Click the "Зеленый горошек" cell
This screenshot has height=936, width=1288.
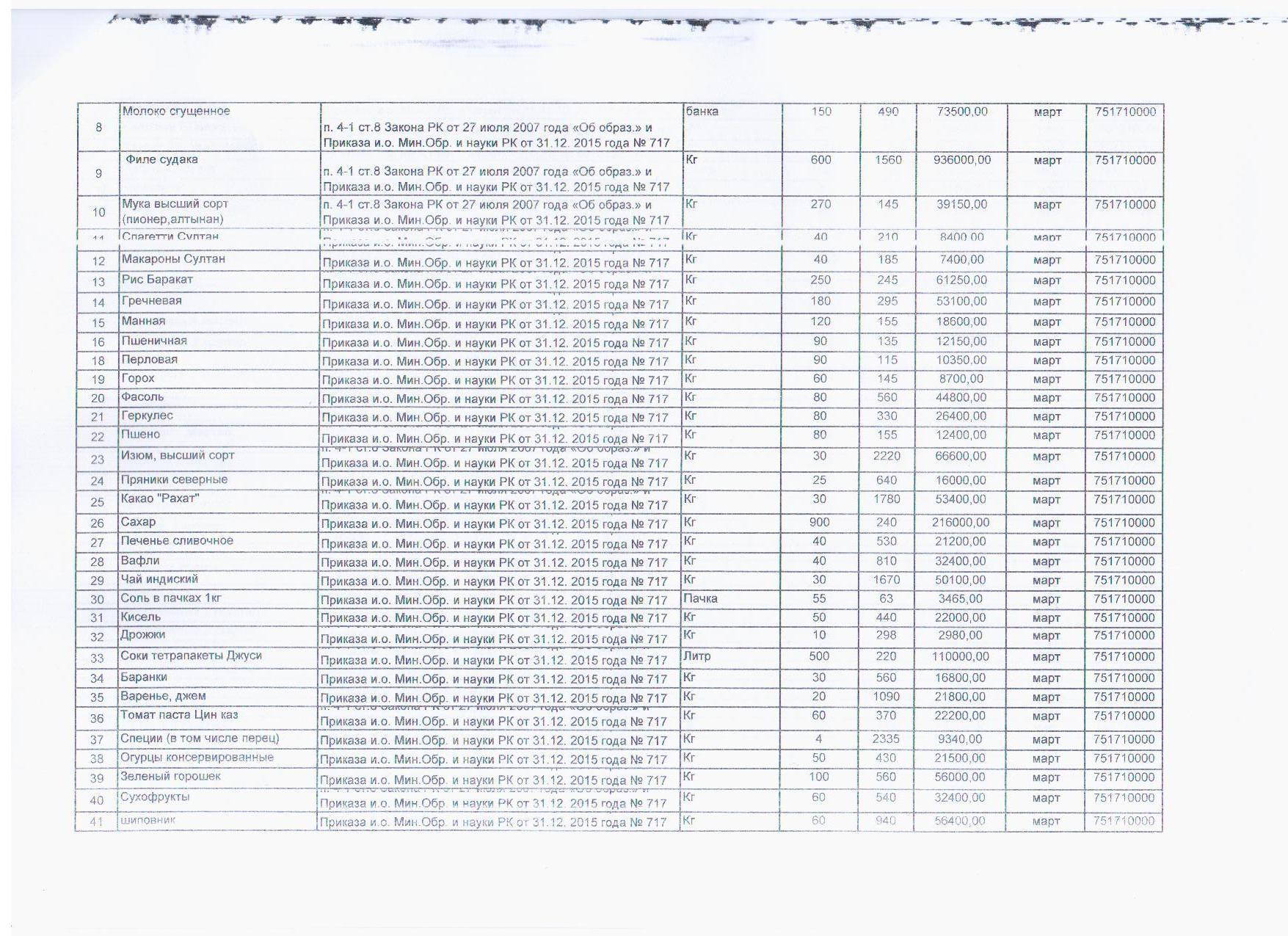coord(219,777)
